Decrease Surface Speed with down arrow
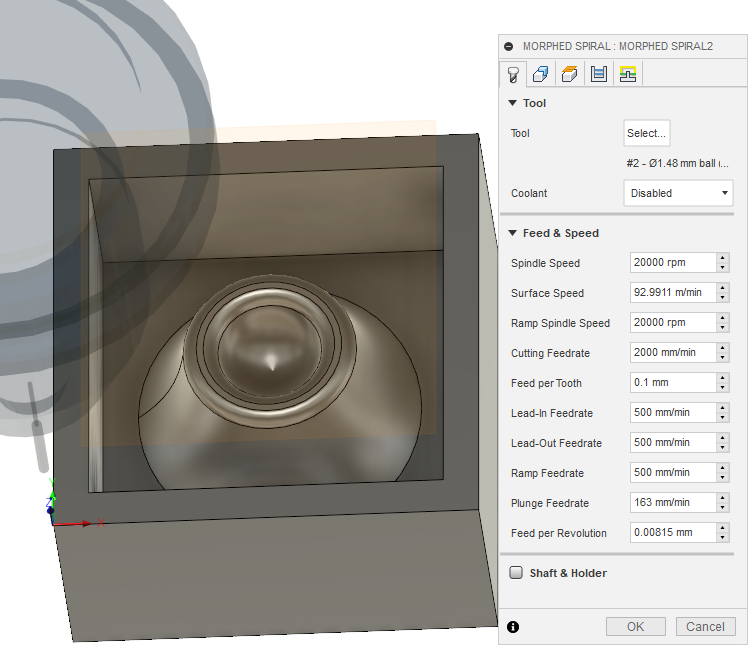Screen dimensions: 756x664 pos(723,298)
